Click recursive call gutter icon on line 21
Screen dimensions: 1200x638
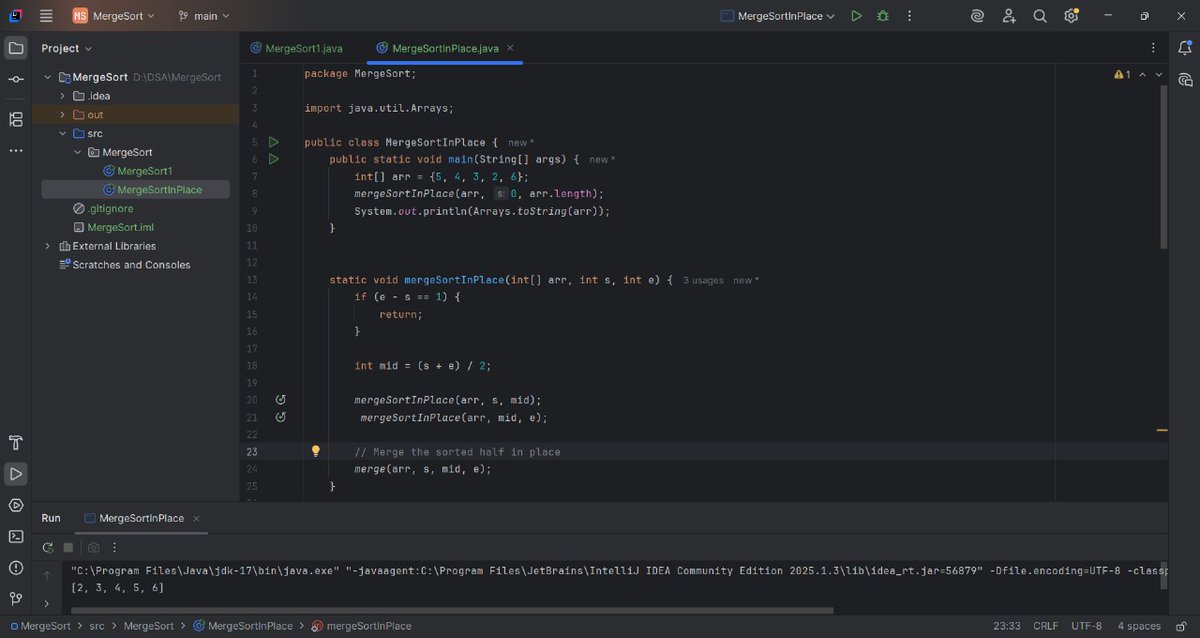pyautogui.click(x=280, y=417)
